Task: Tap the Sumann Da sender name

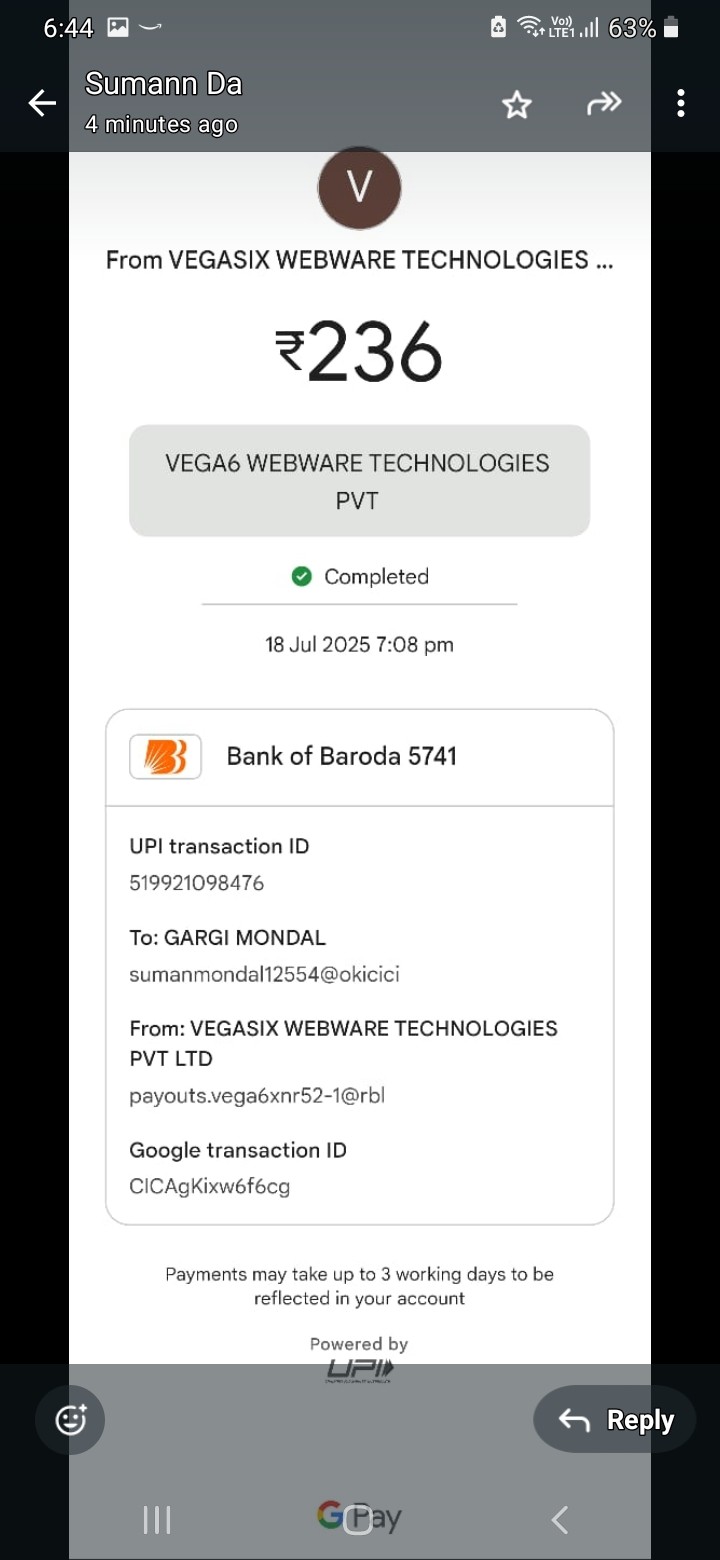Action: pos(163,84)
